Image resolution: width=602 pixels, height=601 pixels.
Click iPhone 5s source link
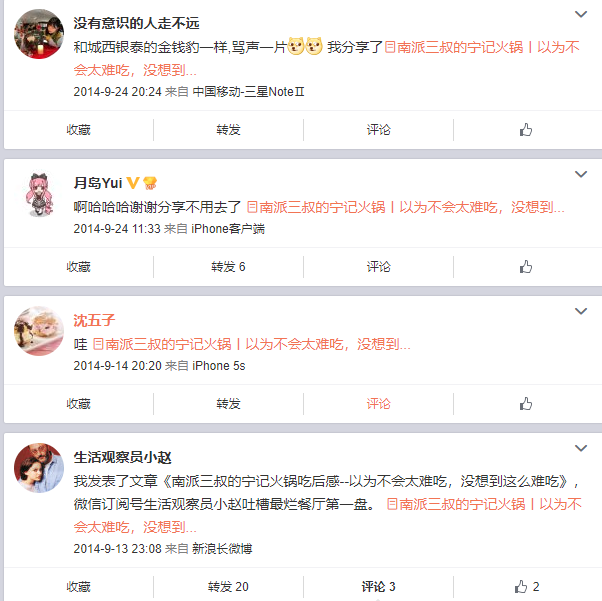pyautogui.click(x=218, y=366)
